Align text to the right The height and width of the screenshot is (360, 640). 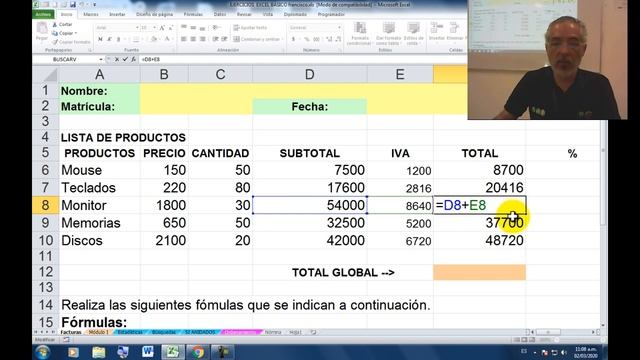(202, 39)
